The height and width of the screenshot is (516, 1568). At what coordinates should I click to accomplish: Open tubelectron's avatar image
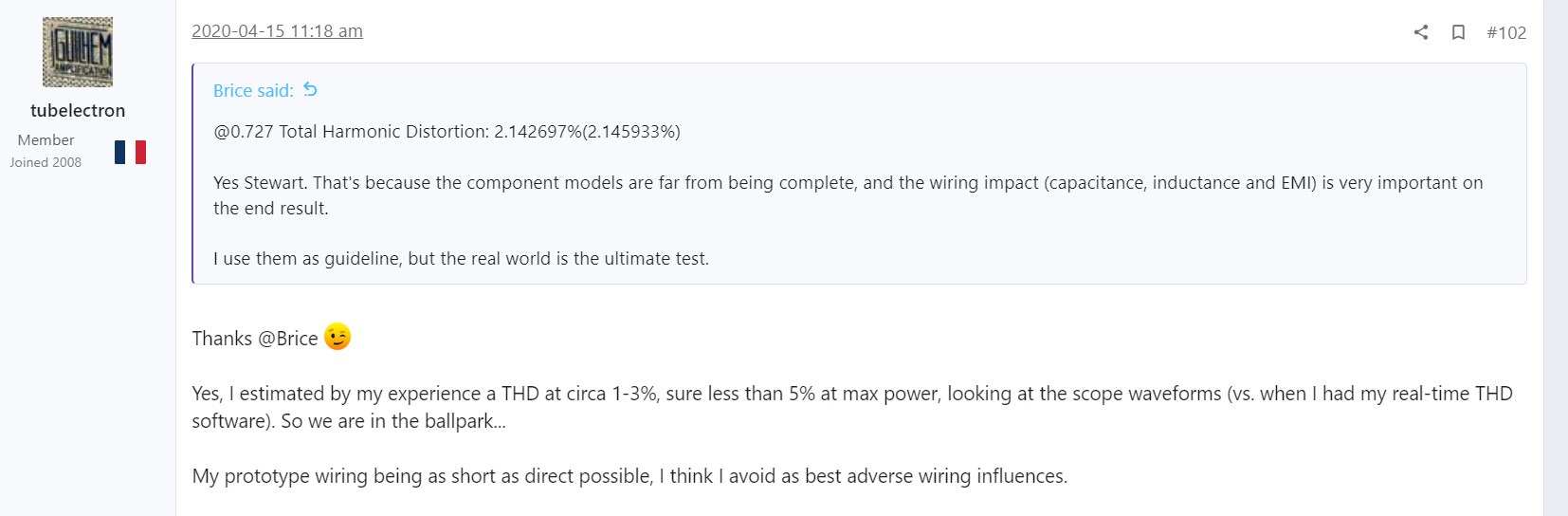pos(78,52)
